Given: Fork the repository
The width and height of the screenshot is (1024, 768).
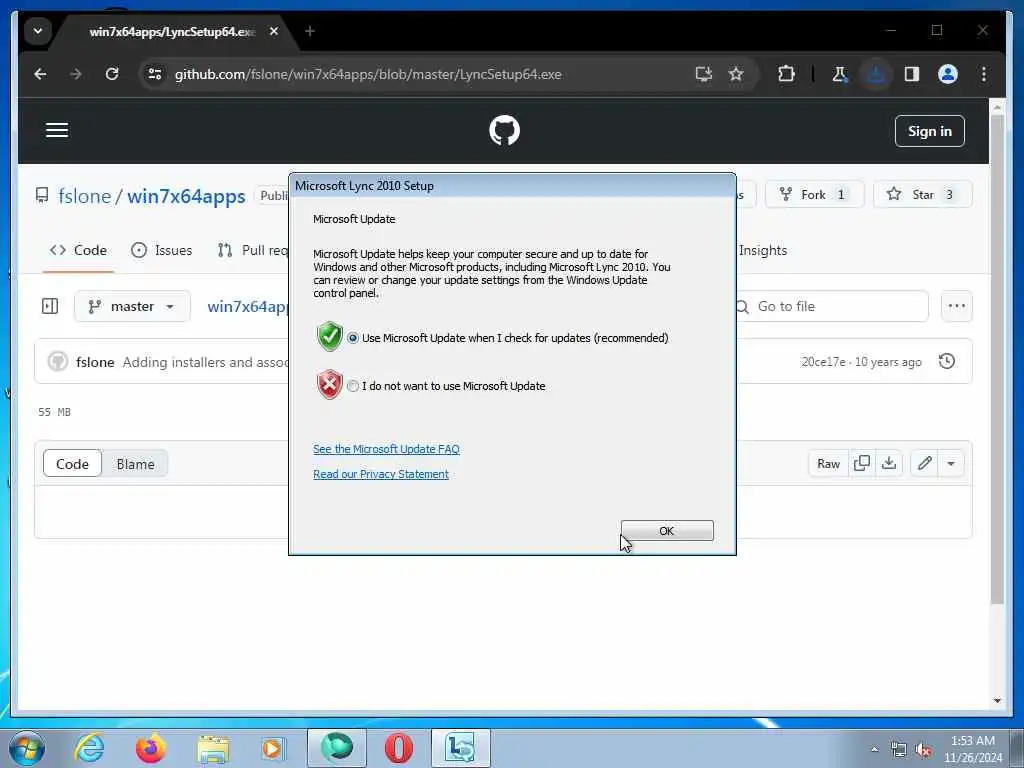Looking at the screenshot, I should tap(814, 195).
